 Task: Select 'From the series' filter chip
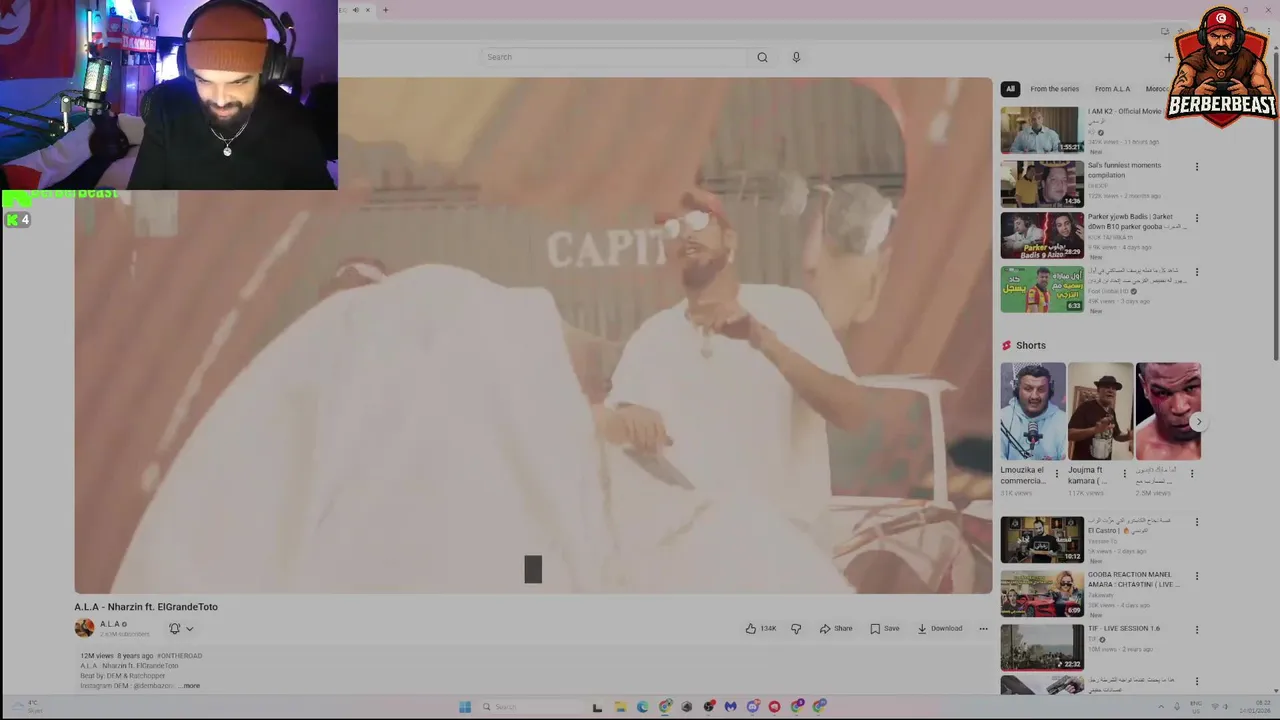click(1054, 89)
